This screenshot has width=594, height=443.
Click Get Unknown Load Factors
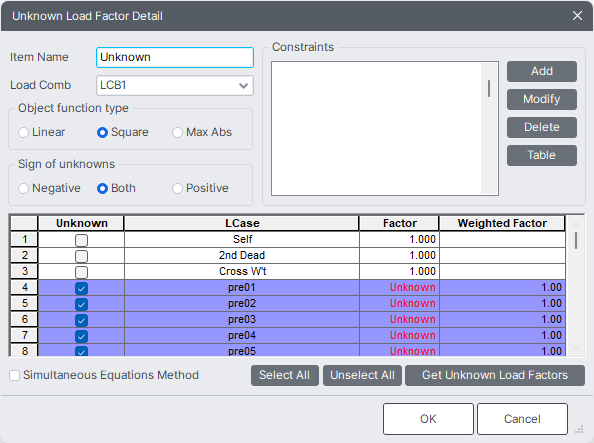coord(495,376)
